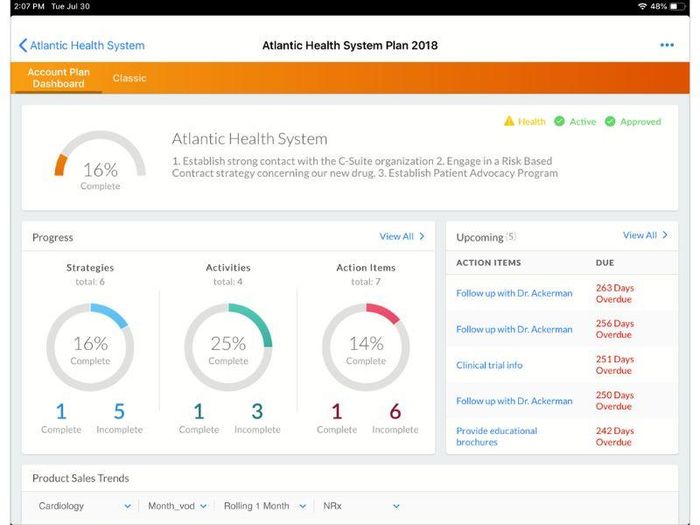The width and height of the screenshot is (700, 525).
Task: Tap Strategies incomplete count 5
Action: (119, 412)
